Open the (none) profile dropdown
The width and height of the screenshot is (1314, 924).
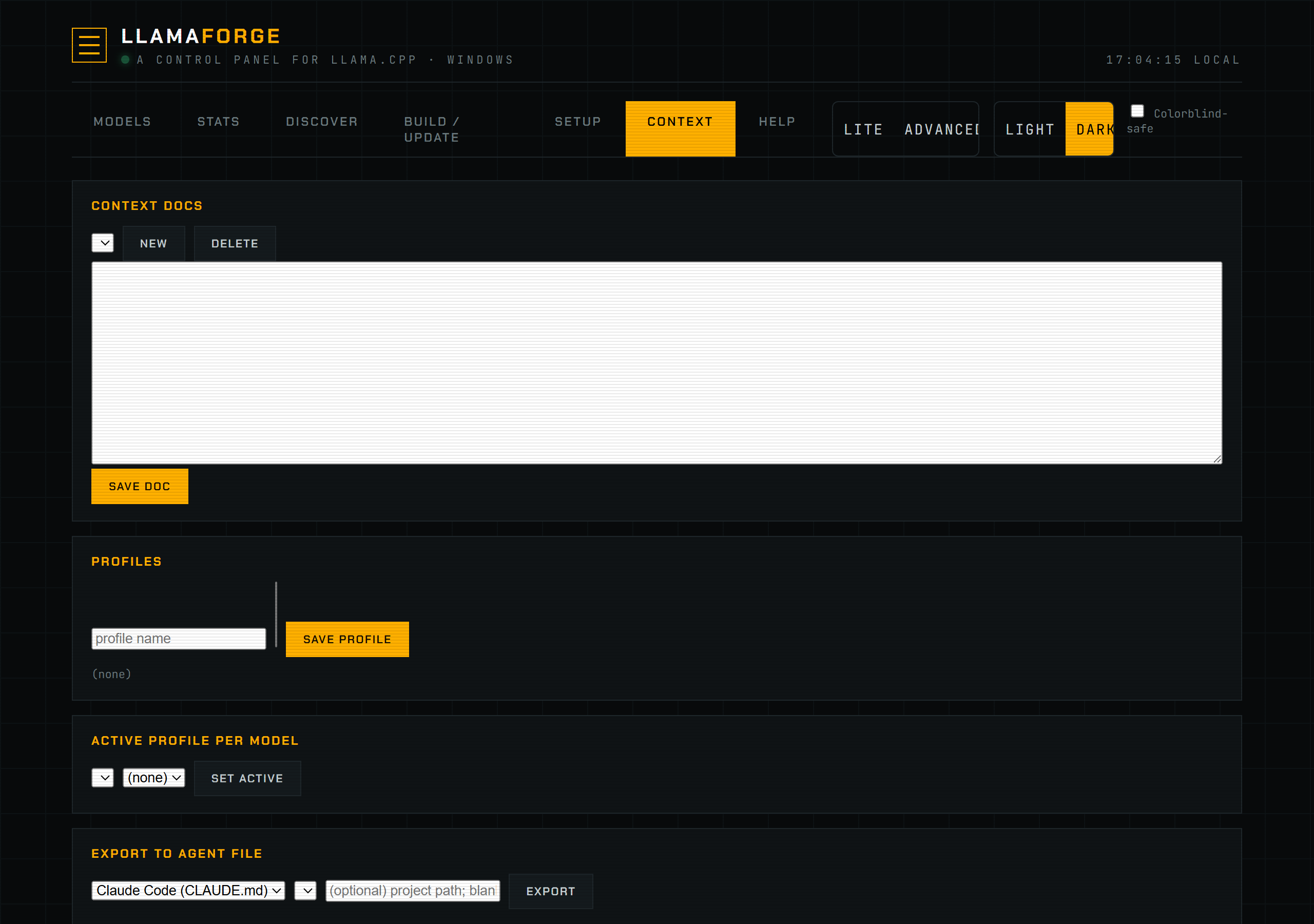154,778
